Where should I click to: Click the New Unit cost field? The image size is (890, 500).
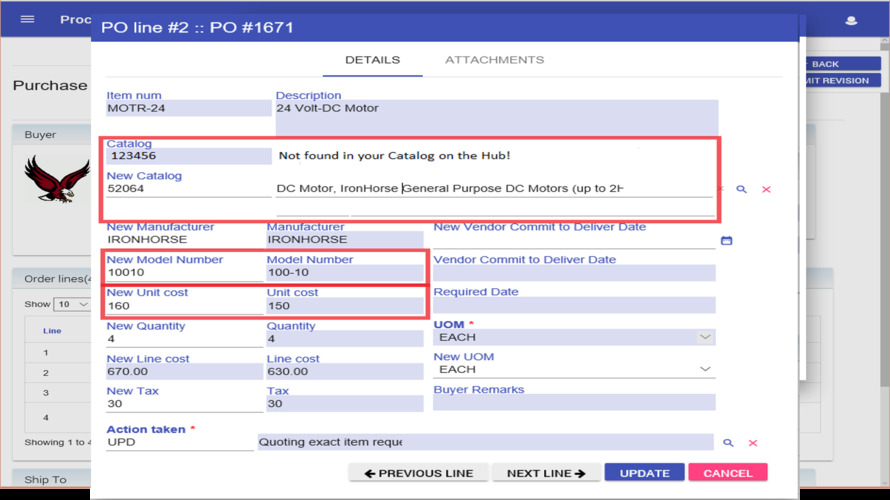[x=184, y=306]
